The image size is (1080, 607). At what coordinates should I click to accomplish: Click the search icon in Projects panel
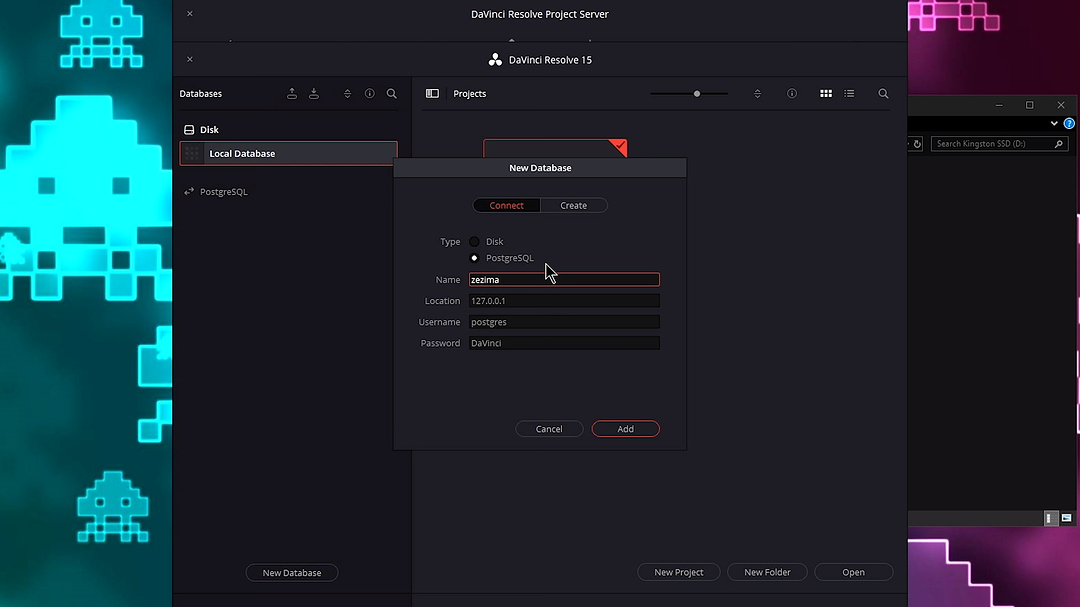(x=883, y=94)
